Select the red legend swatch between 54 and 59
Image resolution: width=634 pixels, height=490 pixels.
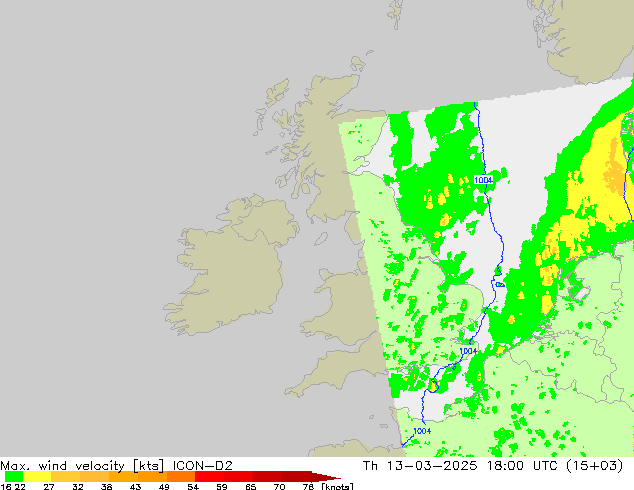pos(210,477)
